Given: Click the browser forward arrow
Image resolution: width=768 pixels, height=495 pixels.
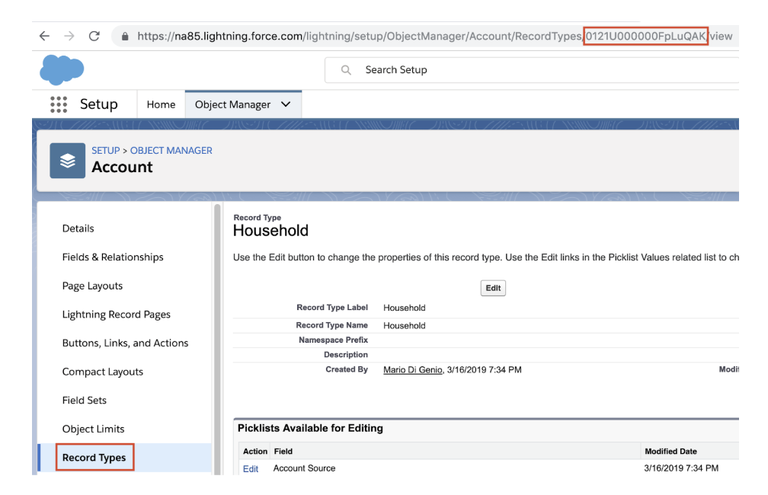Looking at the screenshot, I should click(69, 36).
